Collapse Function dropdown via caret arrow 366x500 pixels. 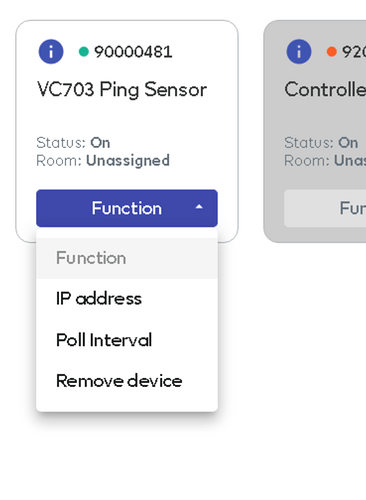pos(199,207)
